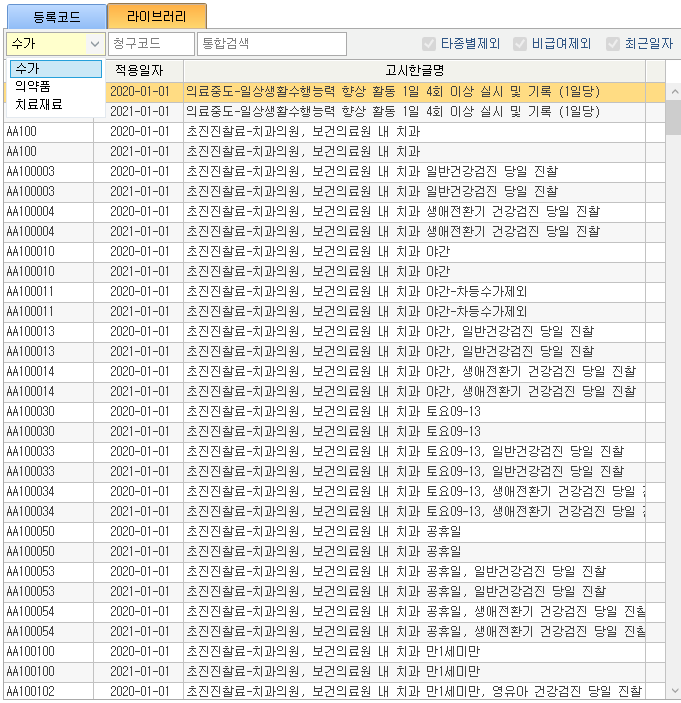Viewport: 681px width, 703px height.
Task: Switch to the 등록코드 tab
Action: click(x=55, y=15)
